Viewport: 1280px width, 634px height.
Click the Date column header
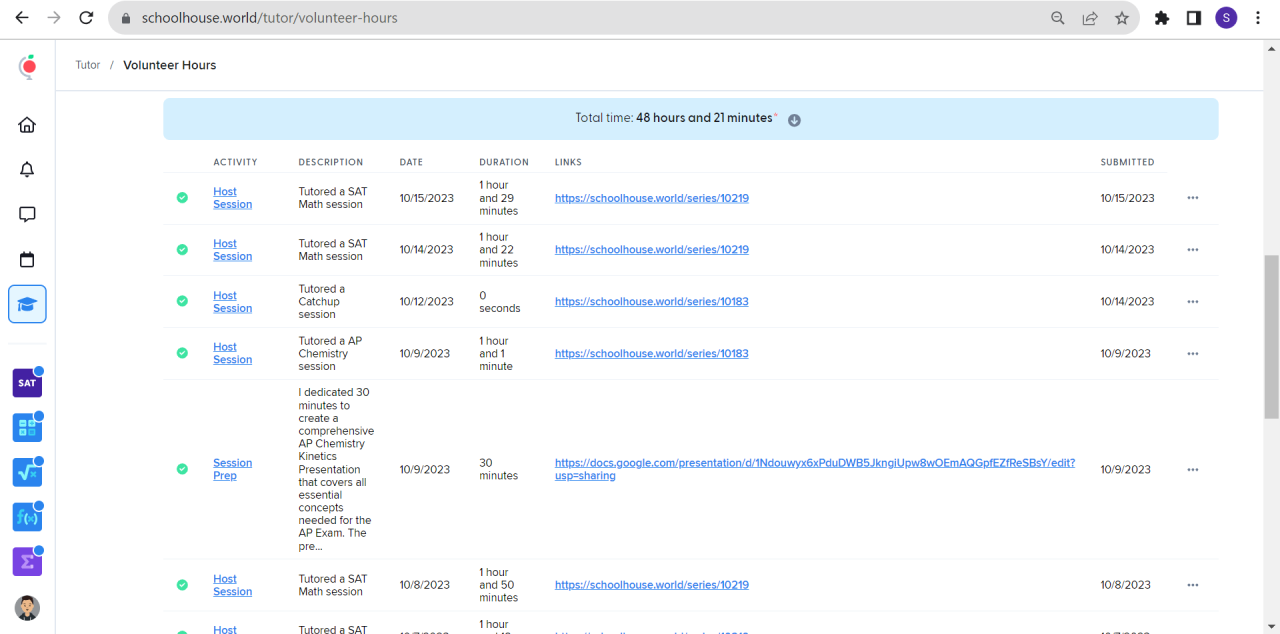411,162
